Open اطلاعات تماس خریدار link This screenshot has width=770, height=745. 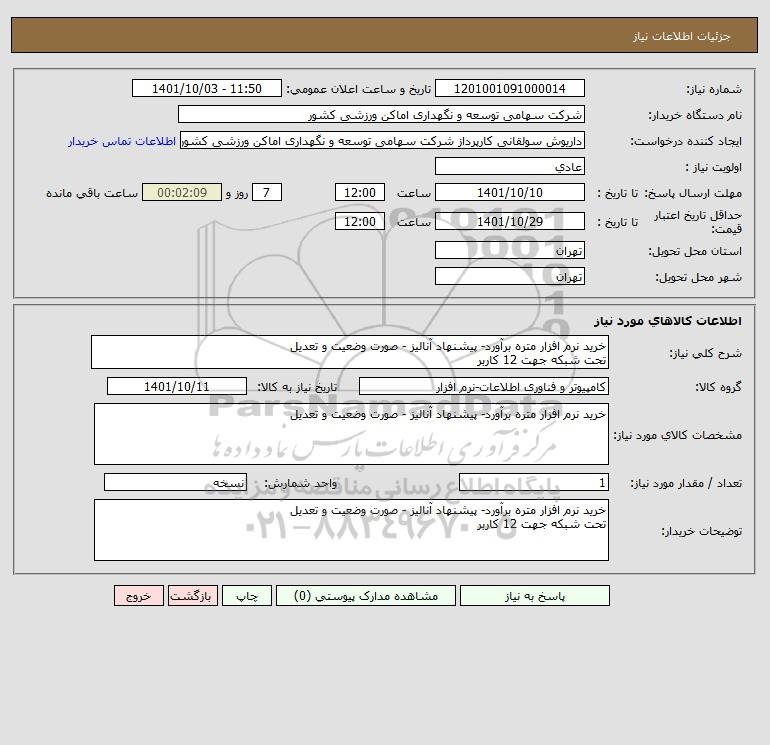pyautogui.click(x=122, y=141)
